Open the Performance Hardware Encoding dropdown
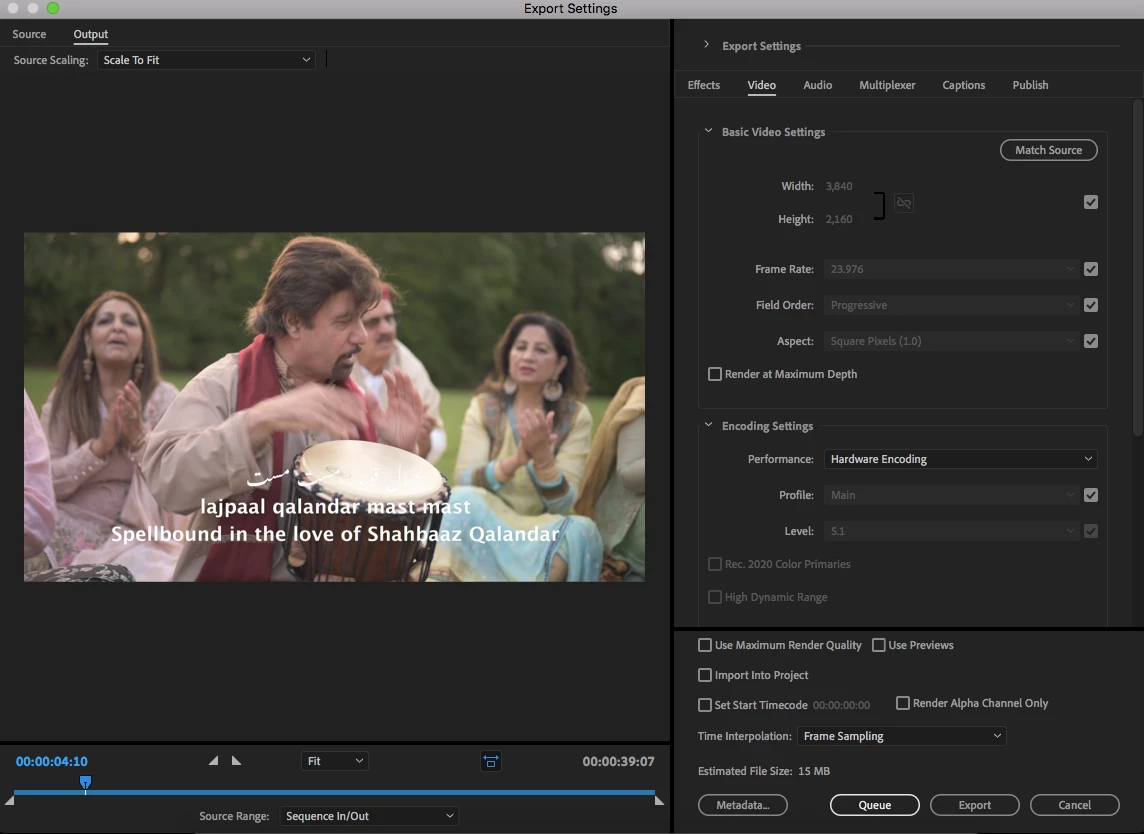The width and height of the screenshot is (1144, 834). [x=961, y=459]
